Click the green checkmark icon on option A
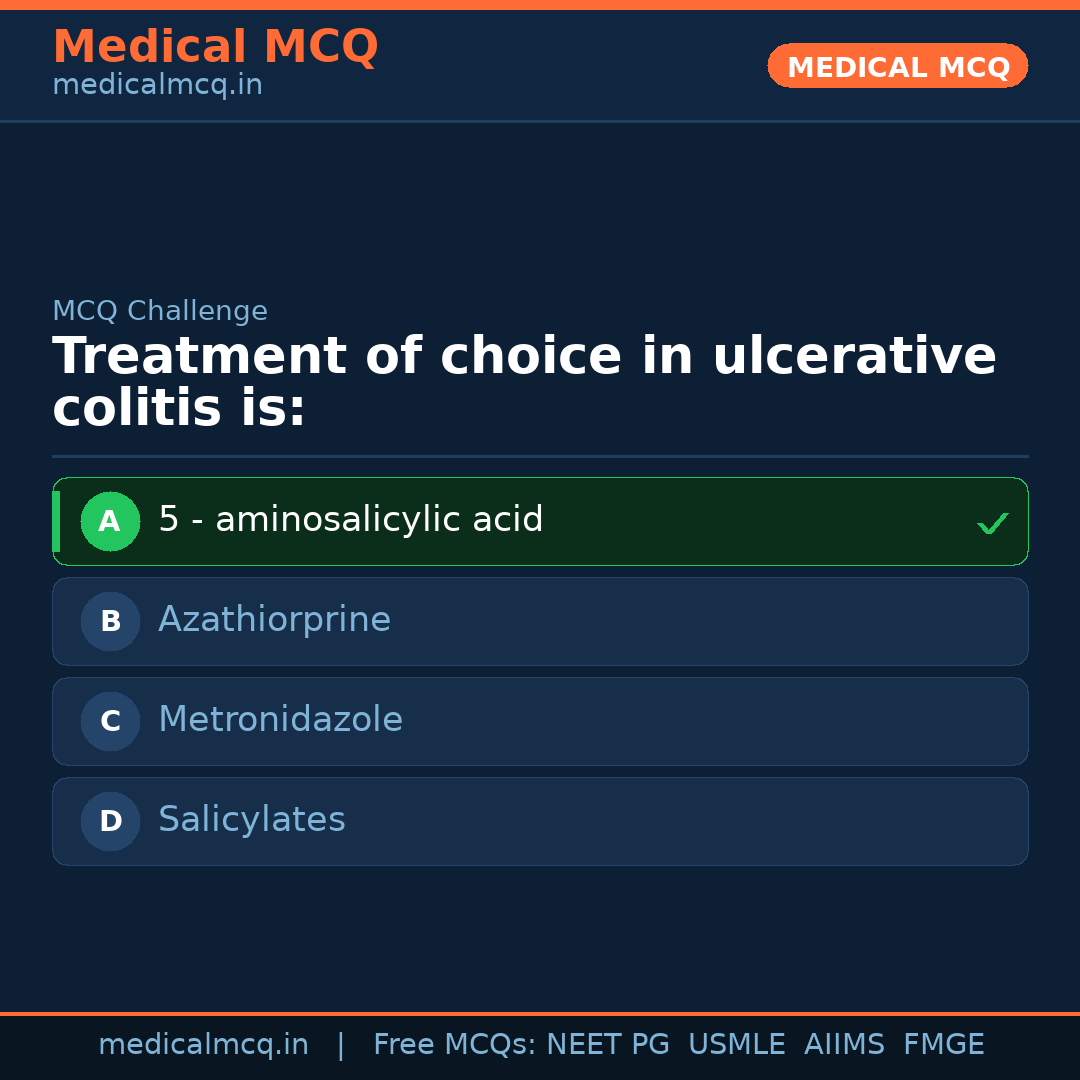Viewport: 1080px width, 1080px height. tap(993, 522)
